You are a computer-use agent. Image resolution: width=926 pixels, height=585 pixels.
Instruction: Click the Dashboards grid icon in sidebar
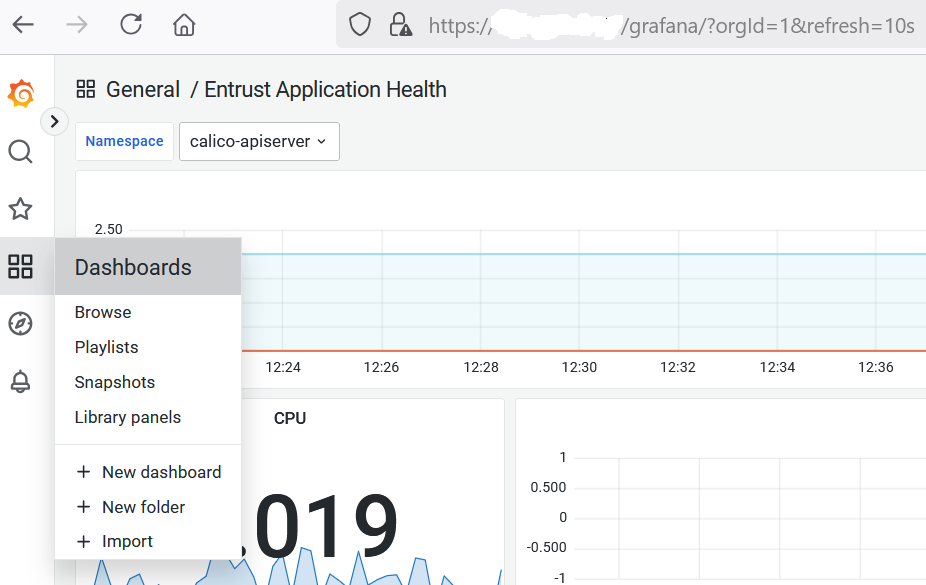pyautogui.click(x=21, y=266)
